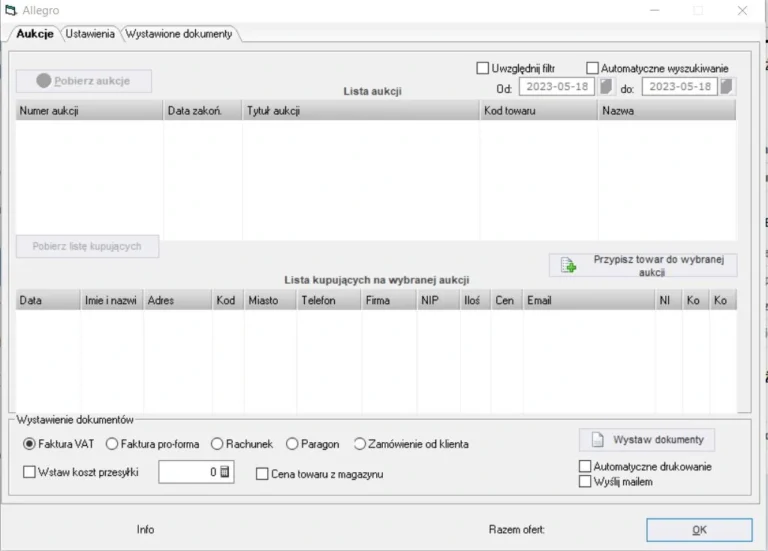Click the Wystaw dokumenty button

[647, 440]
